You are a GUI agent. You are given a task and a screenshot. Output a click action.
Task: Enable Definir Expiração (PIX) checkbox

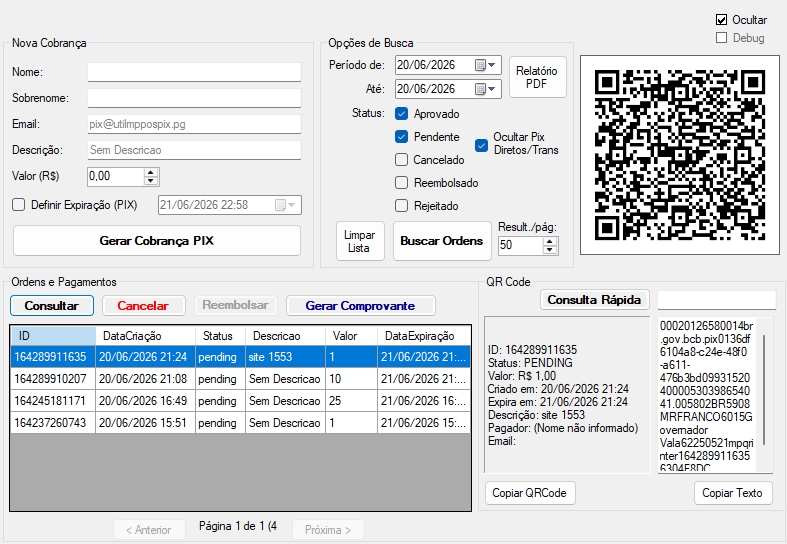[19, 205]
